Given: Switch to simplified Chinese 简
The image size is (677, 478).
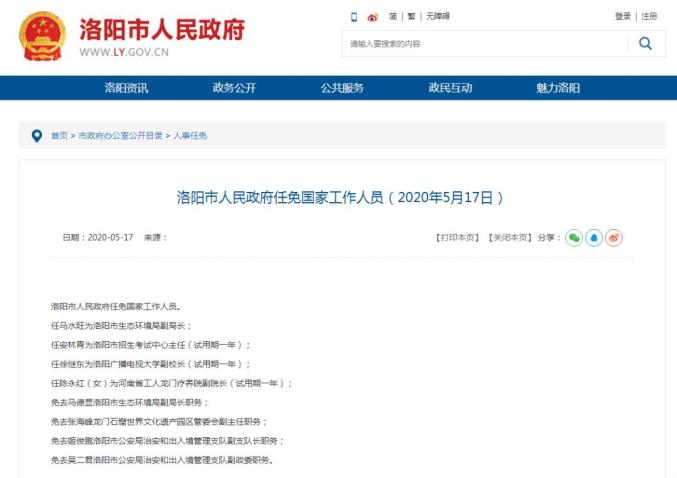Looking at the screenshot, I should (x=393, y=16).
